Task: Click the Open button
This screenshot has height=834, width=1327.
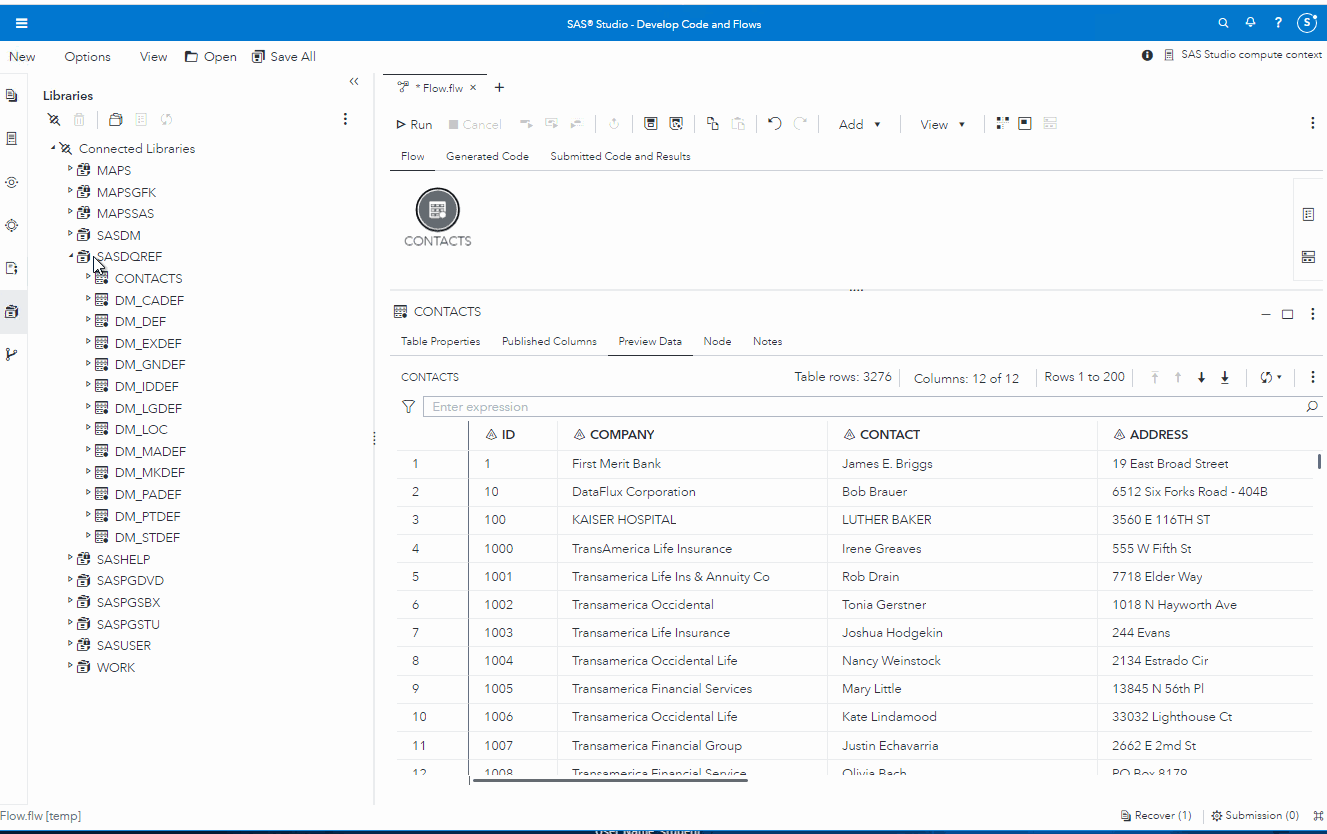Action: (x=211, y=57)
